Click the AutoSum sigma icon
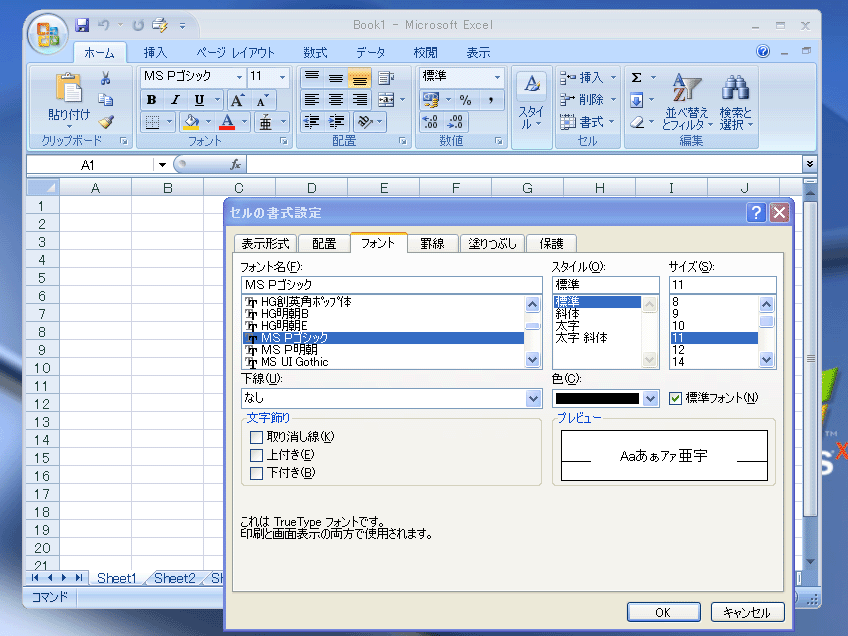Viewport: 848px width, 636px height. (x=636, y=77)
